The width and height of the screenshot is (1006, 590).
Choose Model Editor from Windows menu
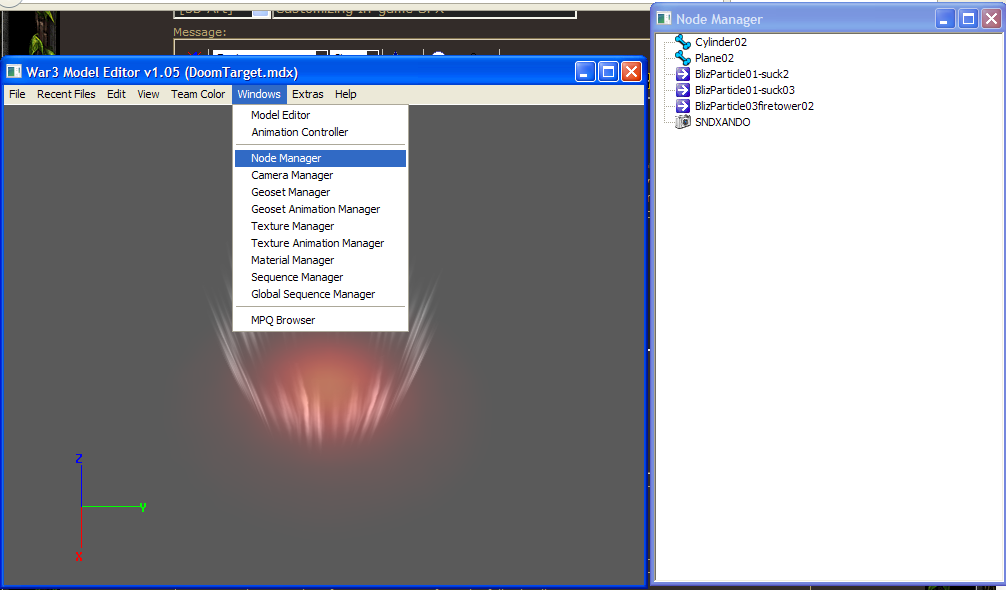click(320, 115)
